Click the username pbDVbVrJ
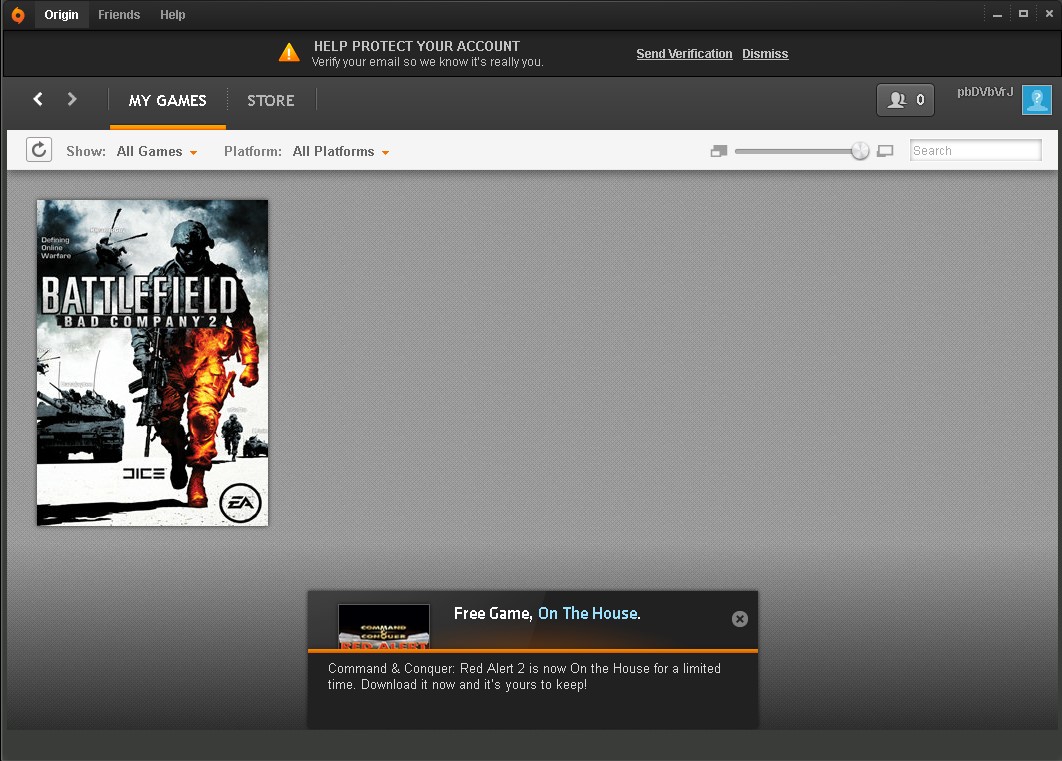 click(x=985, y=92)
